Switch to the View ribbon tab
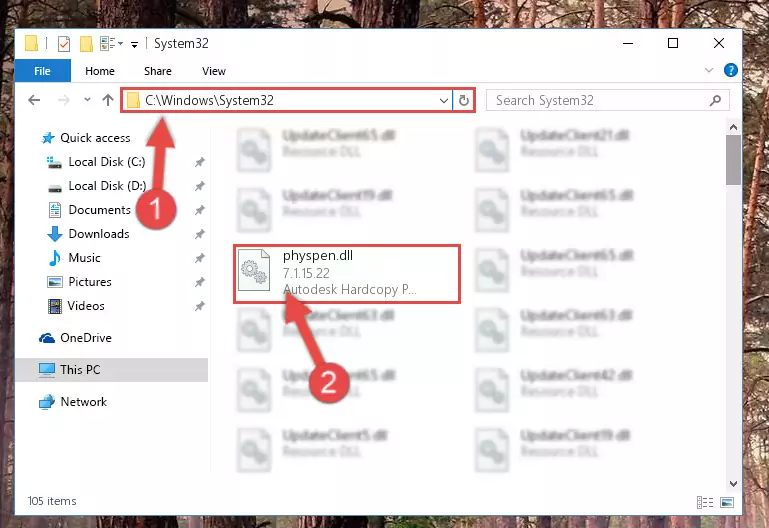This screenshot has width=769, height=528. tap(214, 71)
